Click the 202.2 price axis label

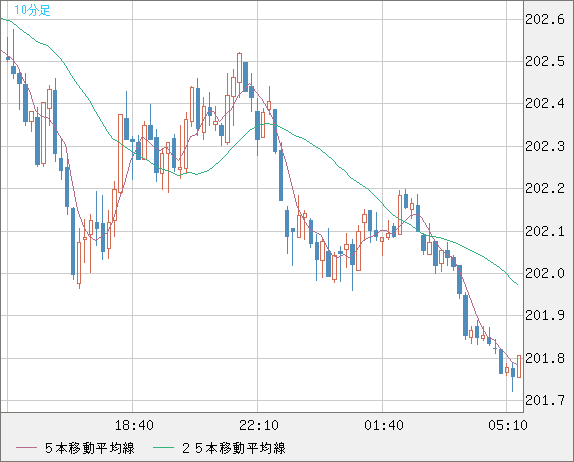[x=545, y=189]
